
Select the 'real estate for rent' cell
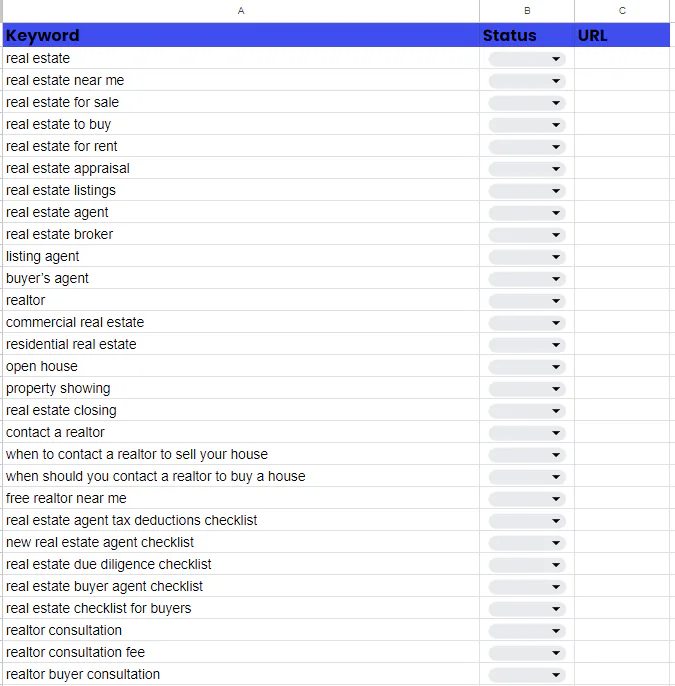(241, 146)
